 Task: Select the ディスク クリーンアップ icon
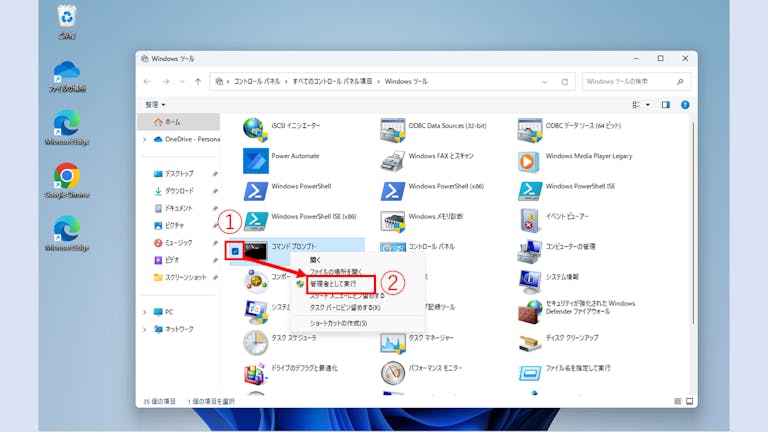(x=529, y=343)
